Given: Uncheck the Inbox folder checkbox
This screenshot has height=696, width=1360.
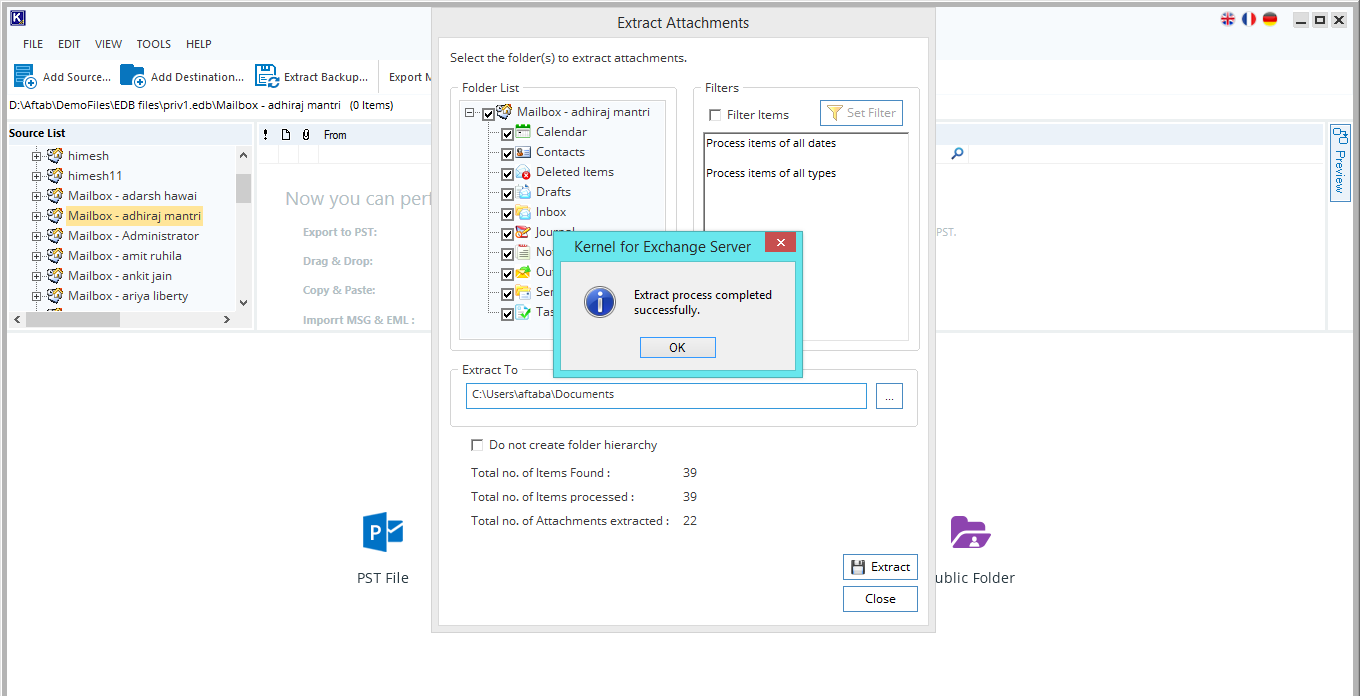Looking at the screenshot, I should 507,214.
